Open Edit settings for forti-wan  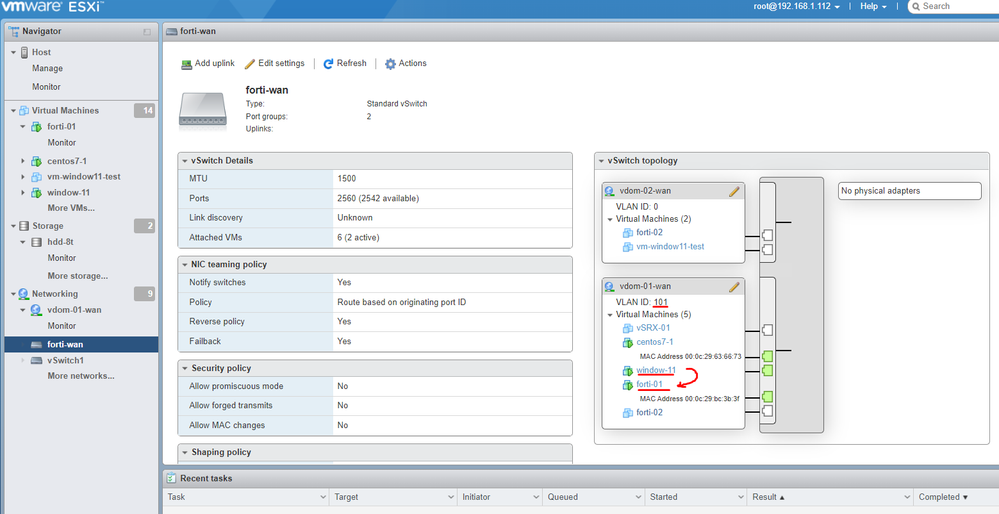click(x=275, y=64)
